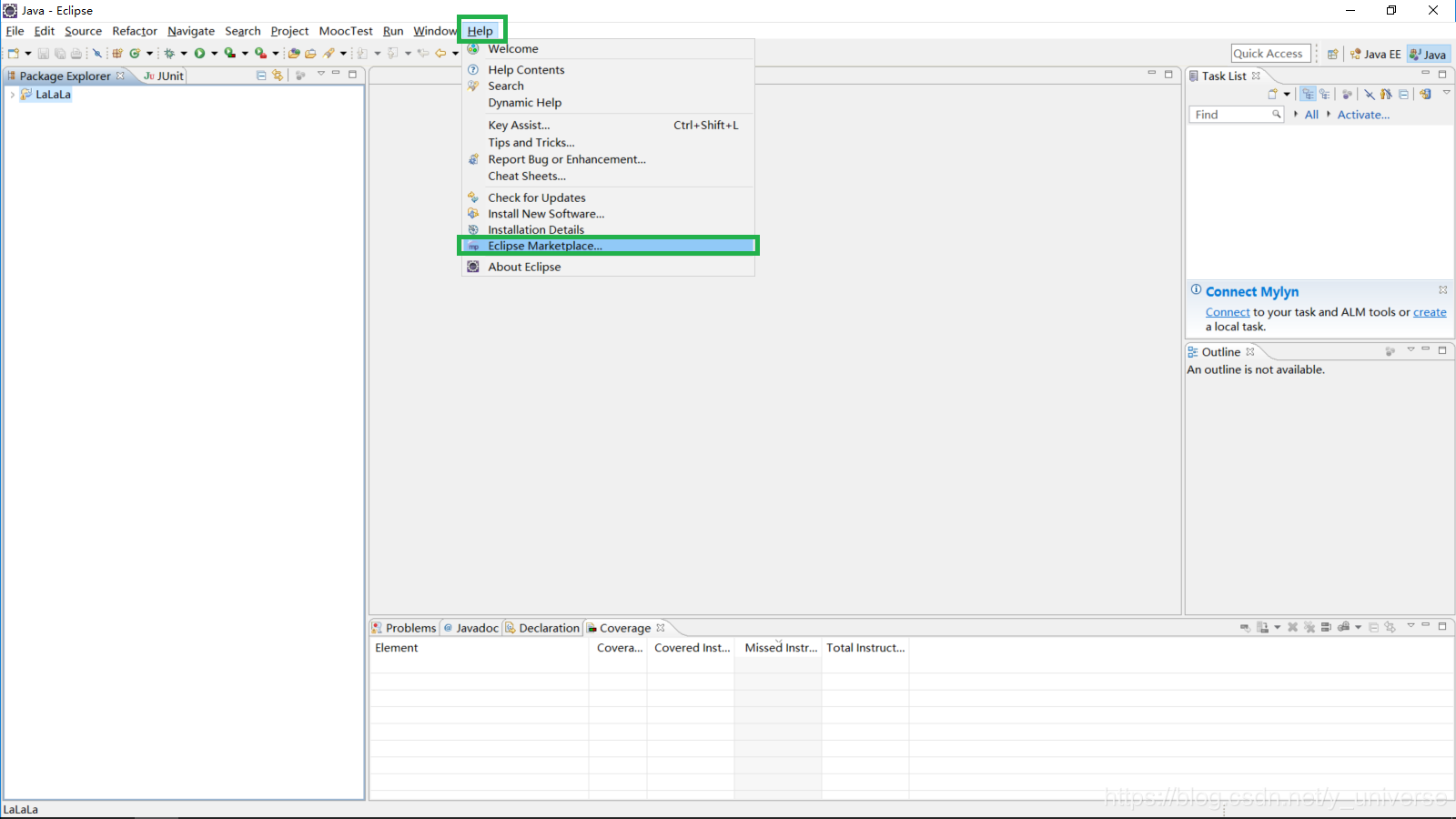Close the Connect Mylyn notice
The height and width of the screenshot is (819, 1456).
(1442, 290)
